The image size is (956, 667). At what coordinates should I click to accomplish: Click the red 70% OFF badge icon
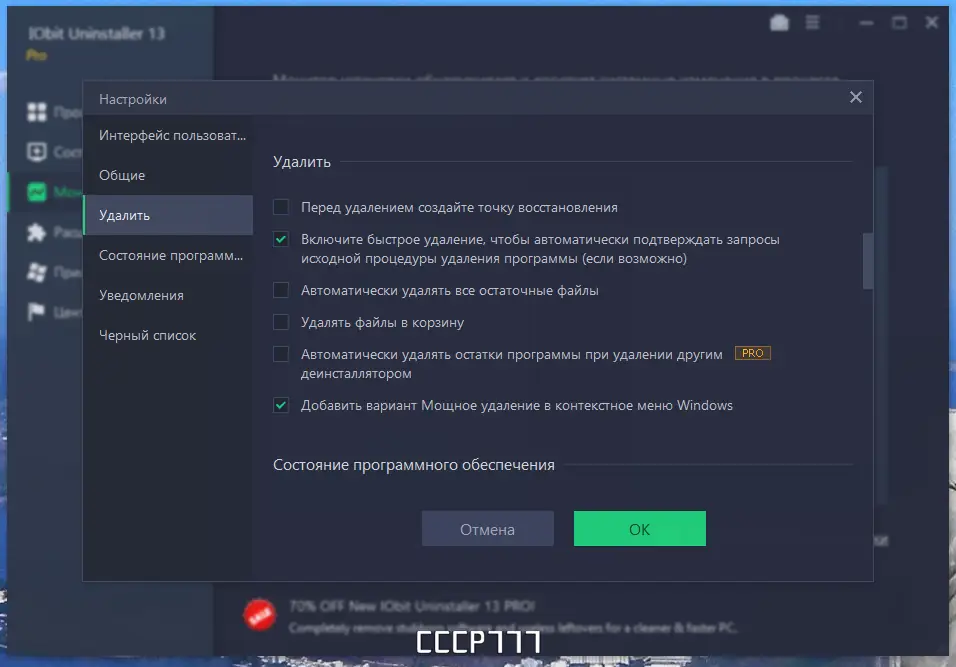tap(259, 614)
